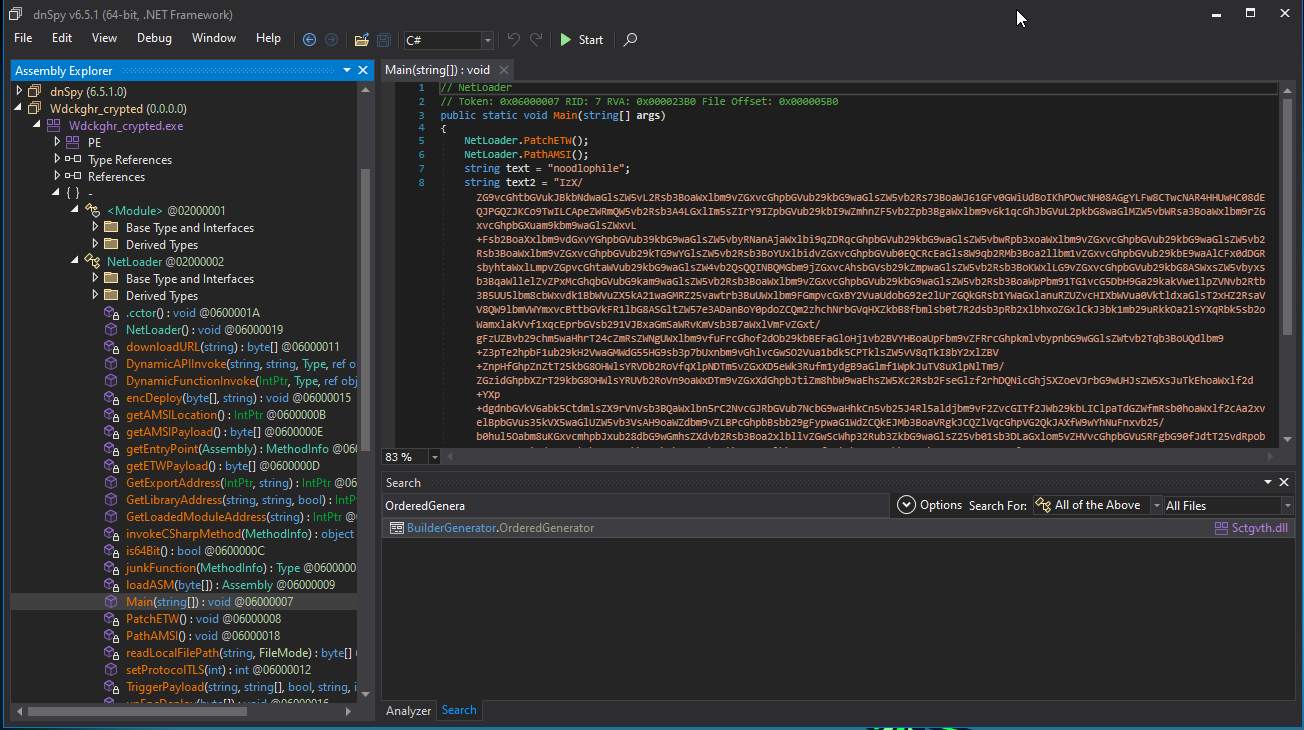Image resolution: width=1304 pixels, height=730 pixels.
Task: Close the Assembly Explorer panel
Action: pyautogui.click(x=363, y=70)
